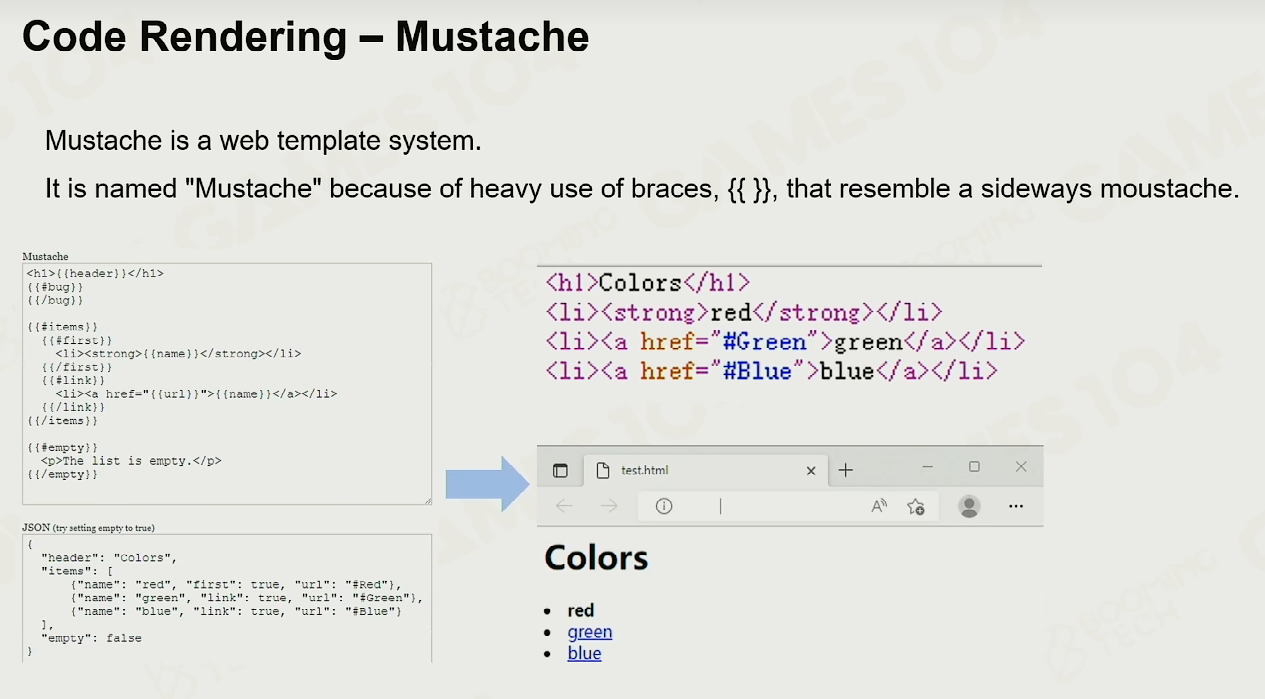1265x699 pixels.
Task: Click the "empty": false JSON line
Action: [x=91, y=638]
